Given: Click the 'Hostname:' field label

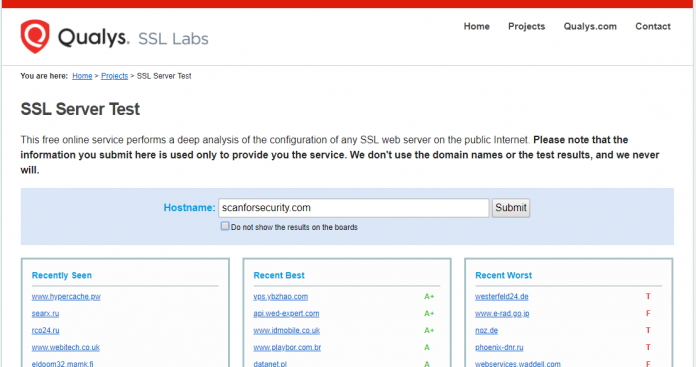Looking at the screenshot, I should coord(189,208).
